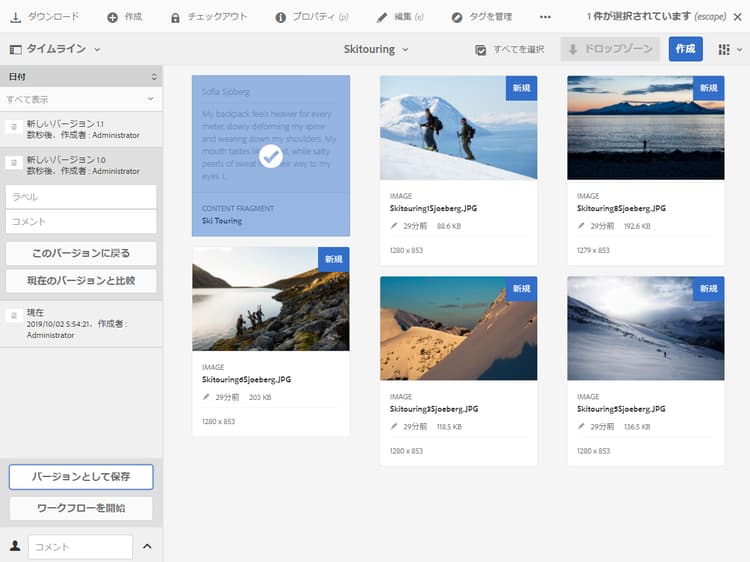Image resolution: width=750 pixels, height=562 pixels.
Task: Open the view switcher dropdown arrow
Action: (x=739, y=49)
